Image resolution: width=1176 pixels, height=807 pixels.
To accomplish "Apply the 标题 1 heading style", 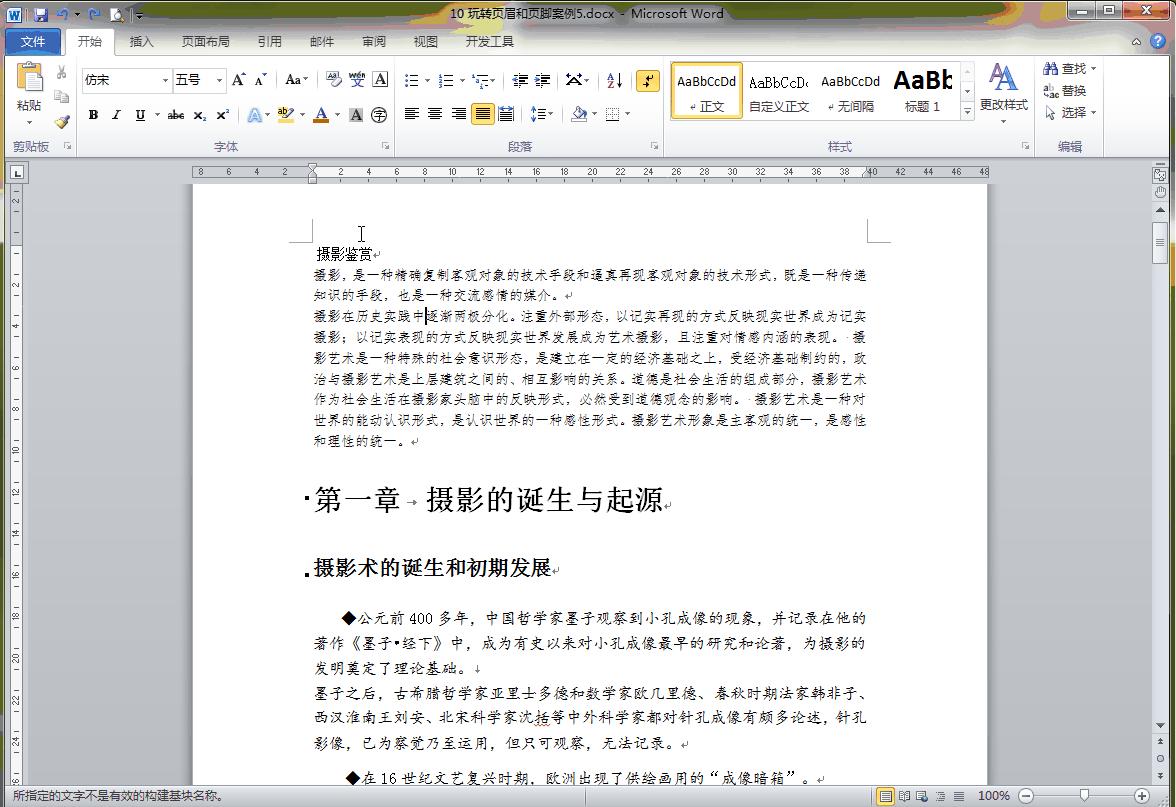I will click(x=922, y=91).
